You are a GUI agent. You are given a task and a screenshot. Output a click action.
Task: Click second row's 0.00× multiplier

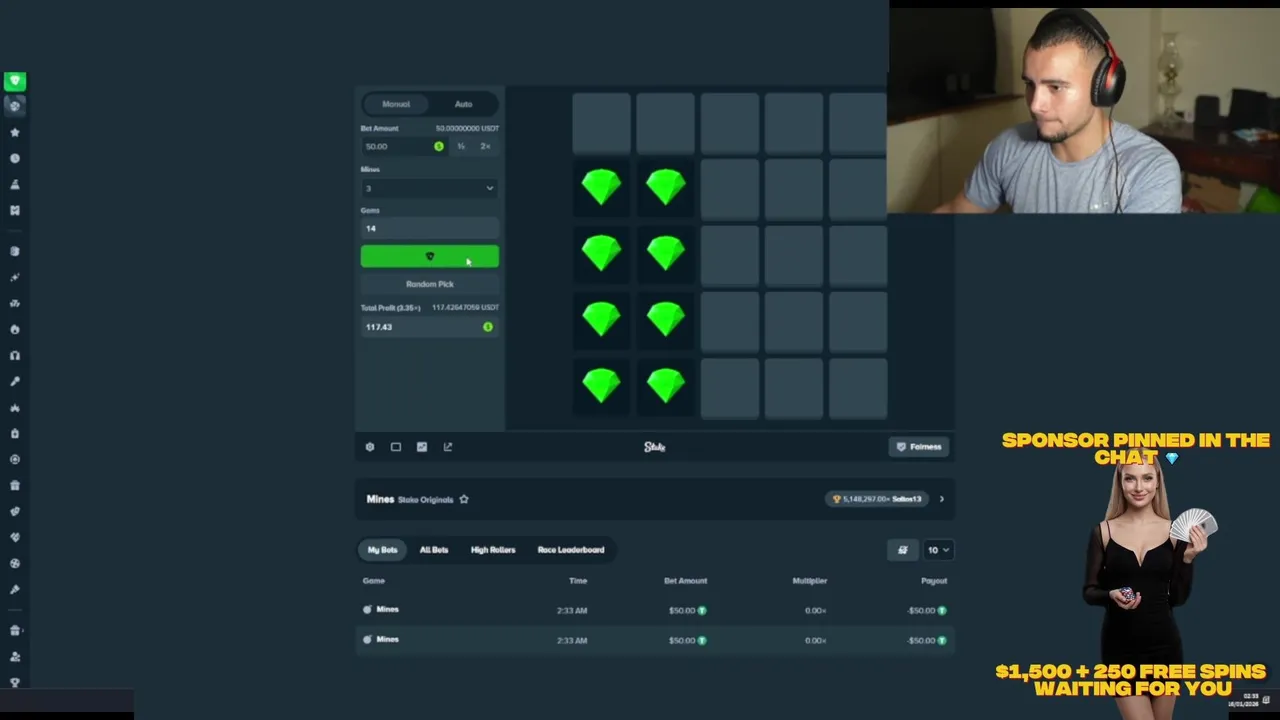pyautogui.click(x=815, y=640)
